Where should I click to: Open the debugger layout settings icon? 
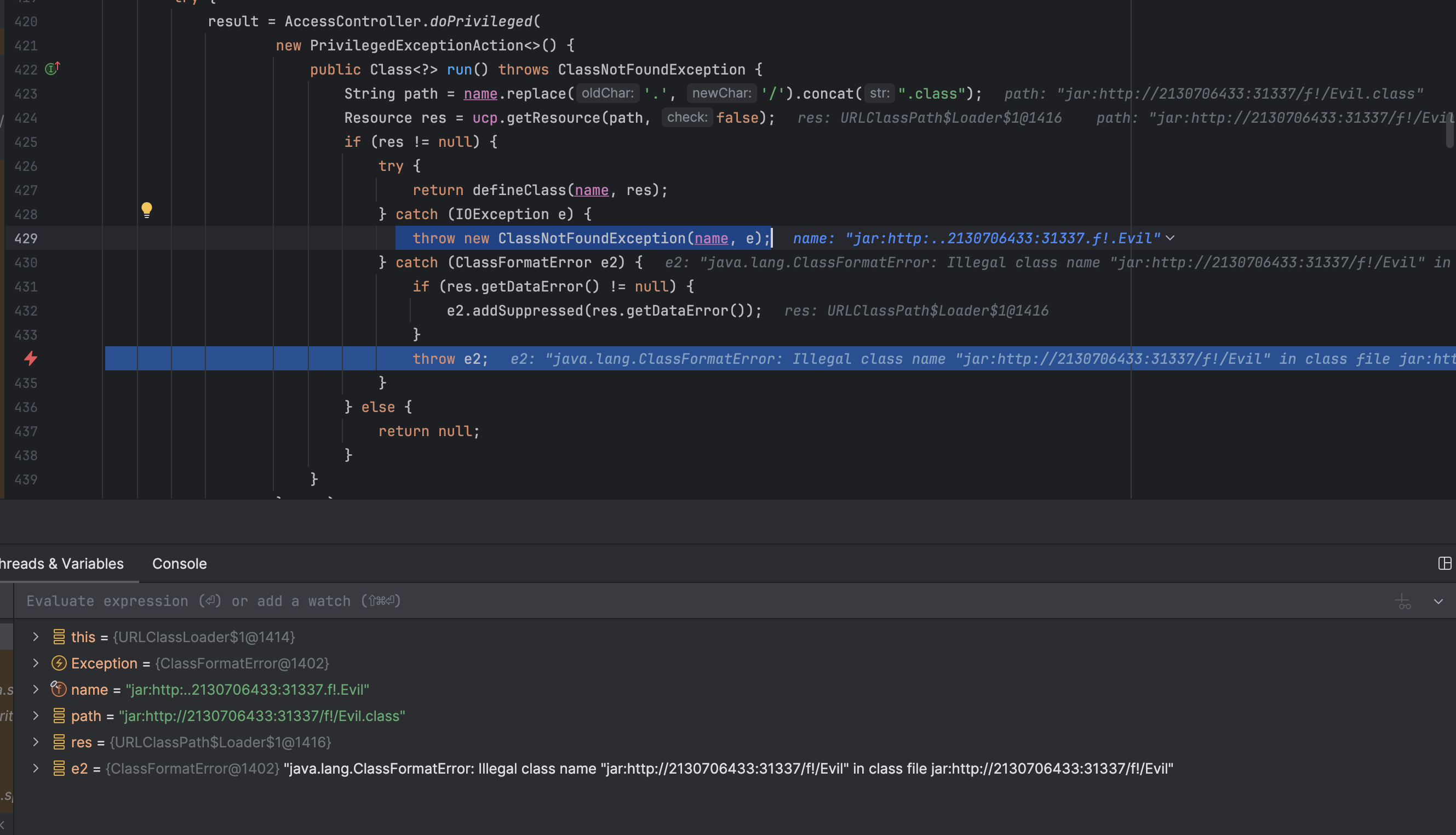[1444, 563]
